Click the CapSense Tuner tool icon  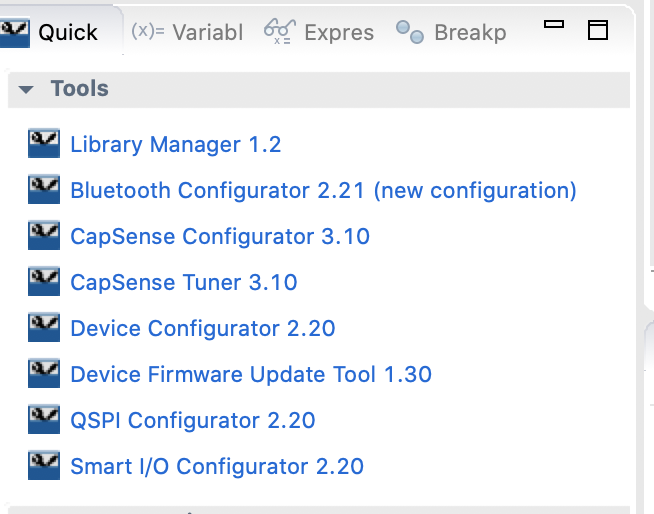point(45,282)
